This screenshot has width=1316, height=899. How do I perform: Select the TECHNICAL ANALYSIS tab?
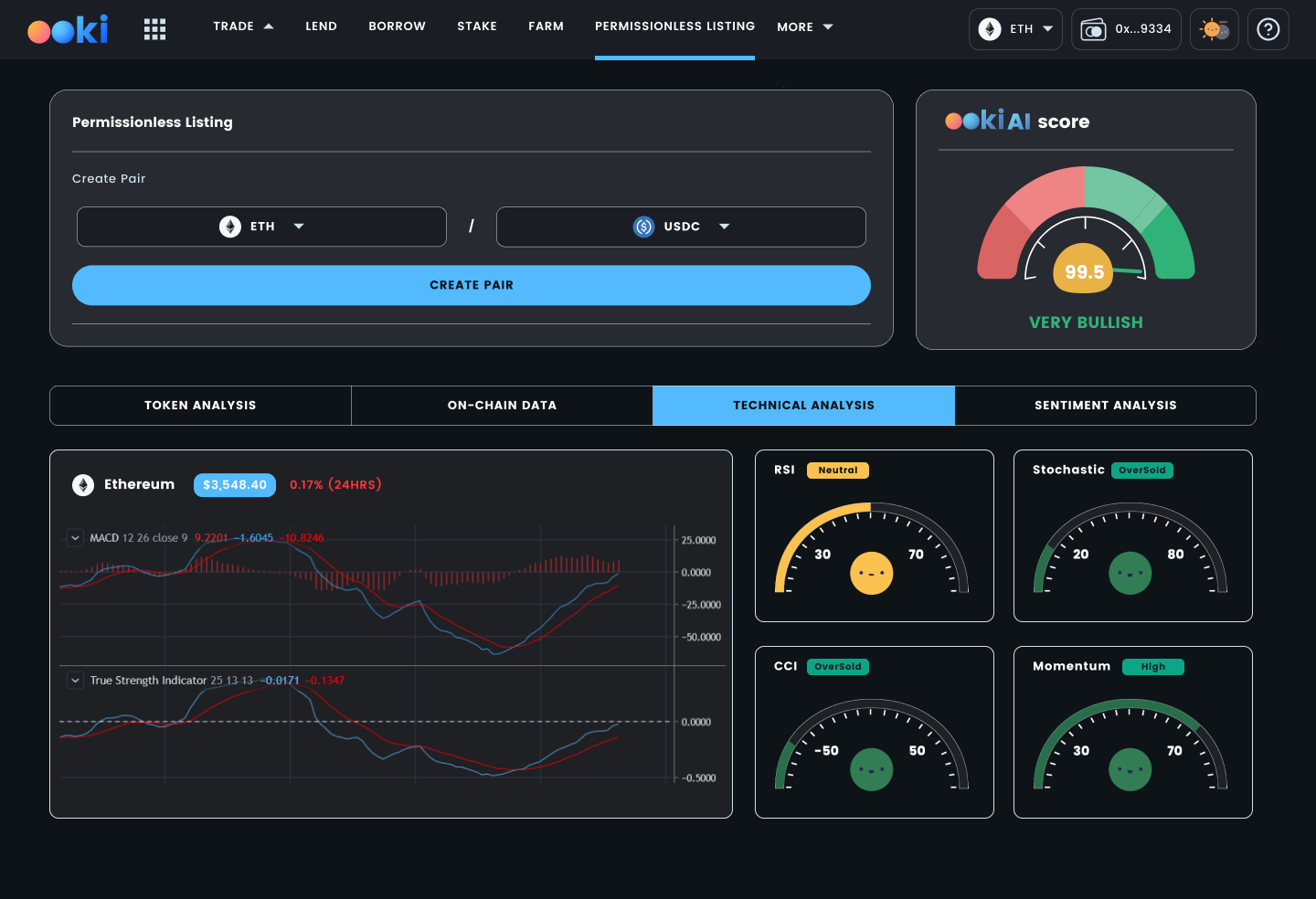coord(803,406)
